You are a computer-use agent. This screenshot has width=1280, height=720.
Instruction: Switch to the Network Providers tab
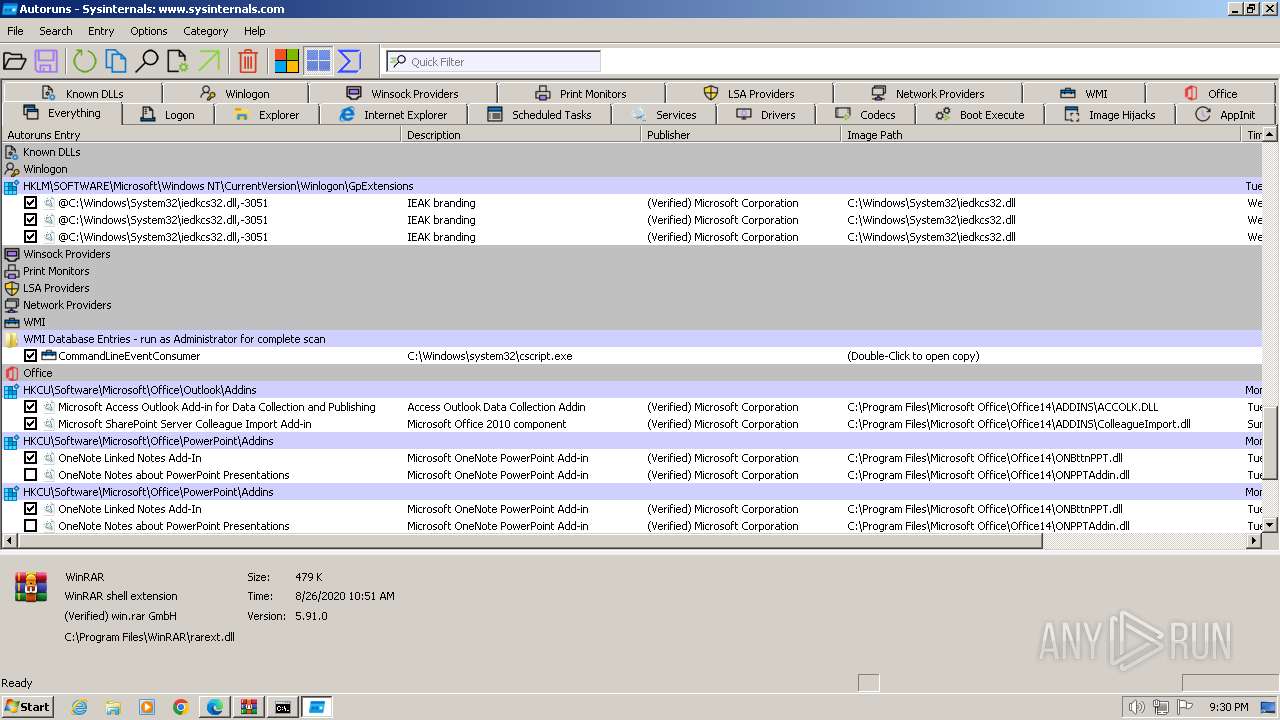tap(928, 93)
